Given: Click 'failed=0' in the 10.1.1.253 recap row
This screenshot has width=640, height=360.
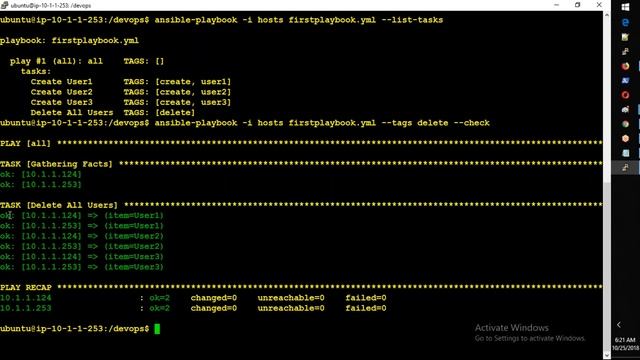Looking at the screenshot, I should point(366,308).
